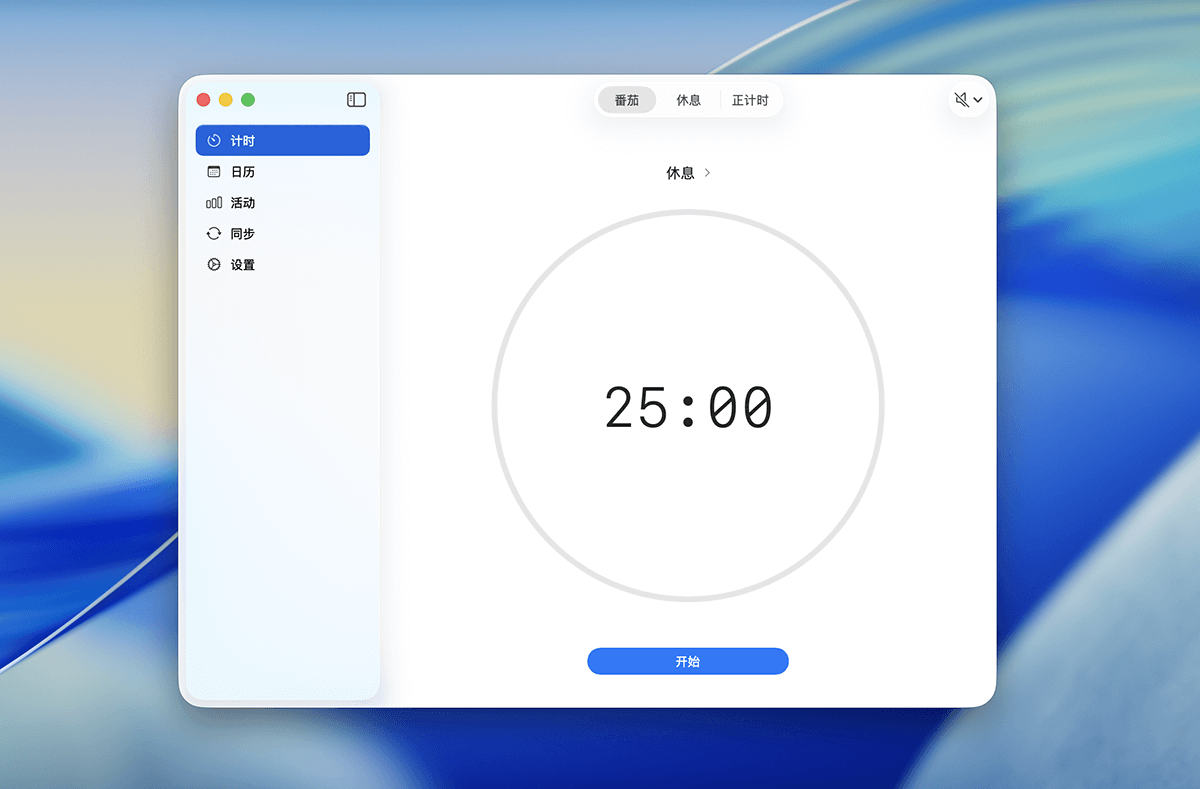Close the timer window with the red button
Image resolution: width=1200 pixels, height=789 pixels.
(x=203, y=99)
